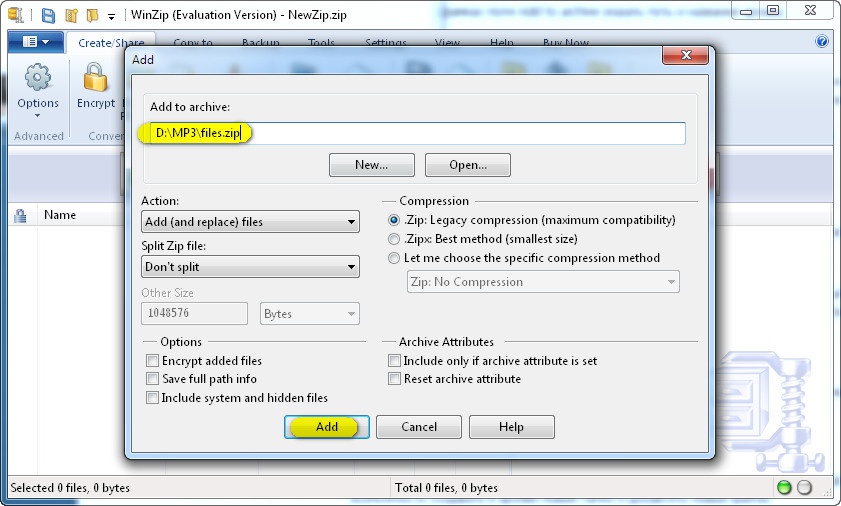Click the lock column header icon in file list
Image resolution: width=841 pixels, height=506 pixels.
(20, 216)
